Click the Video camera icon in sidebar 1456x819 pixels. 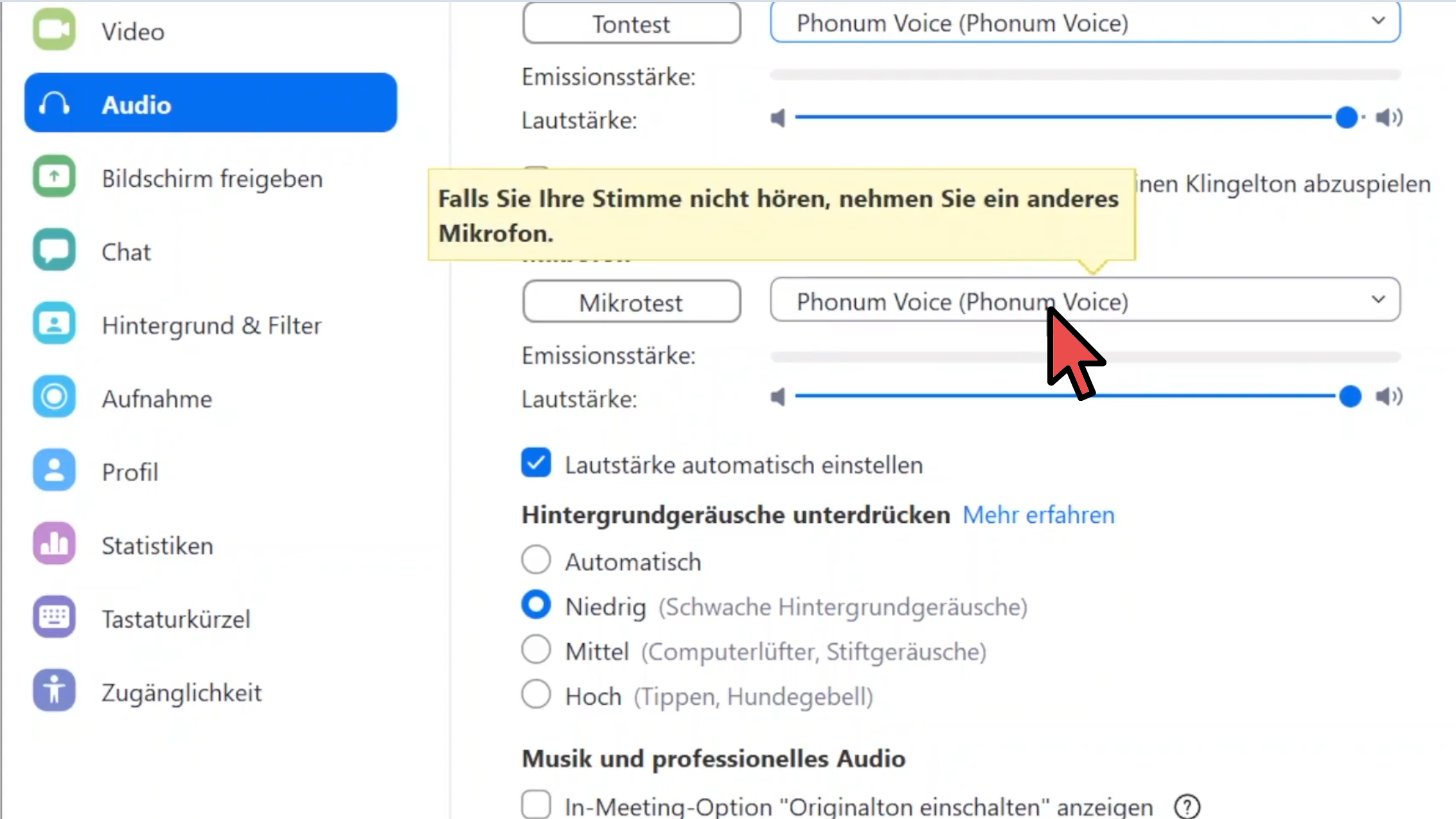54,30
